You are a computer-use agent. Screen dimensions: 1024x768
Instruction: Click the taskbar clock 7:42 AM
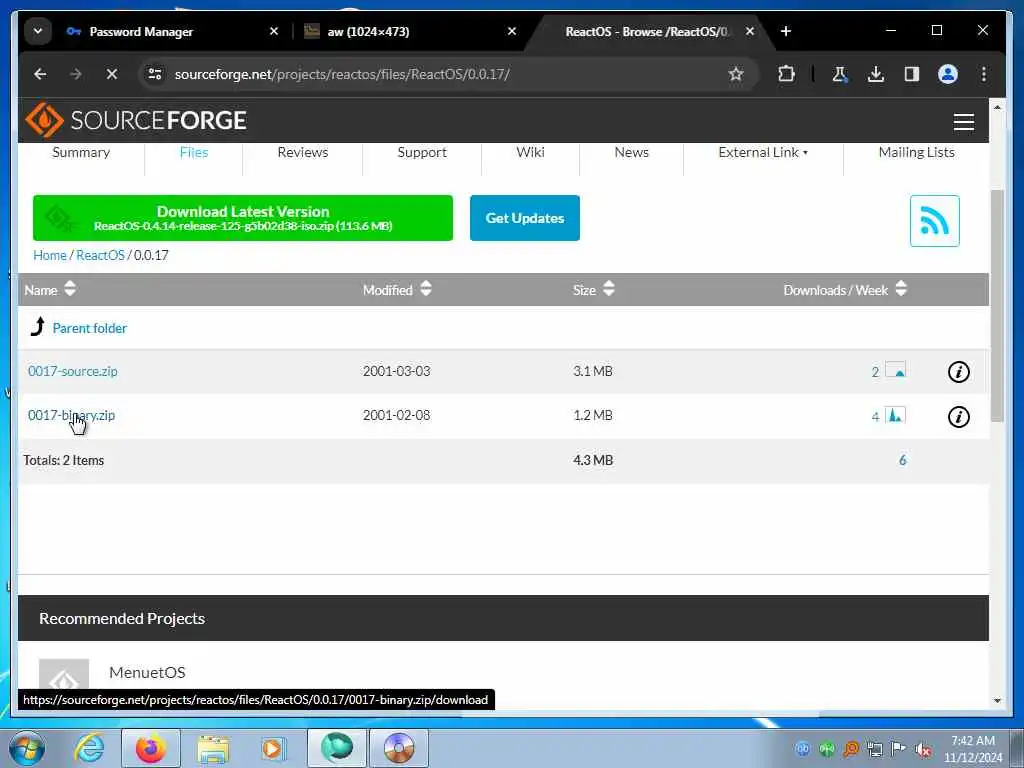coord(972,741)
